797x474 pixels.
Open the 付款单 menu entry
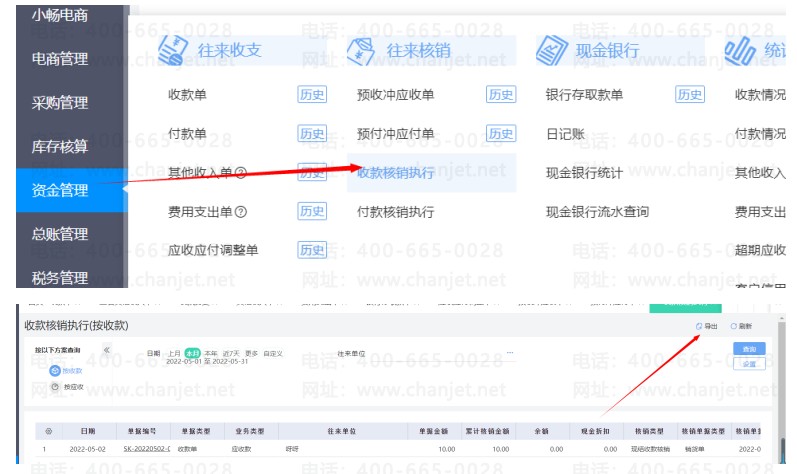(x=187, y=134)
